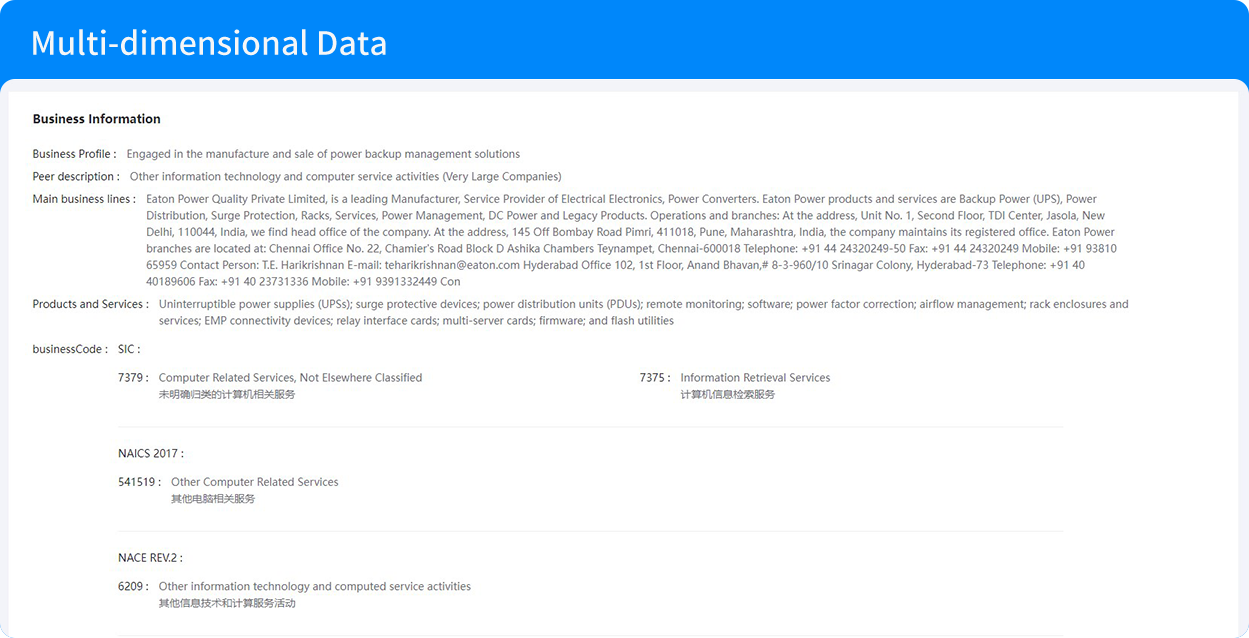Click NAICS code 541519
Screen dimensions: 1249x638
click(139, 482)
